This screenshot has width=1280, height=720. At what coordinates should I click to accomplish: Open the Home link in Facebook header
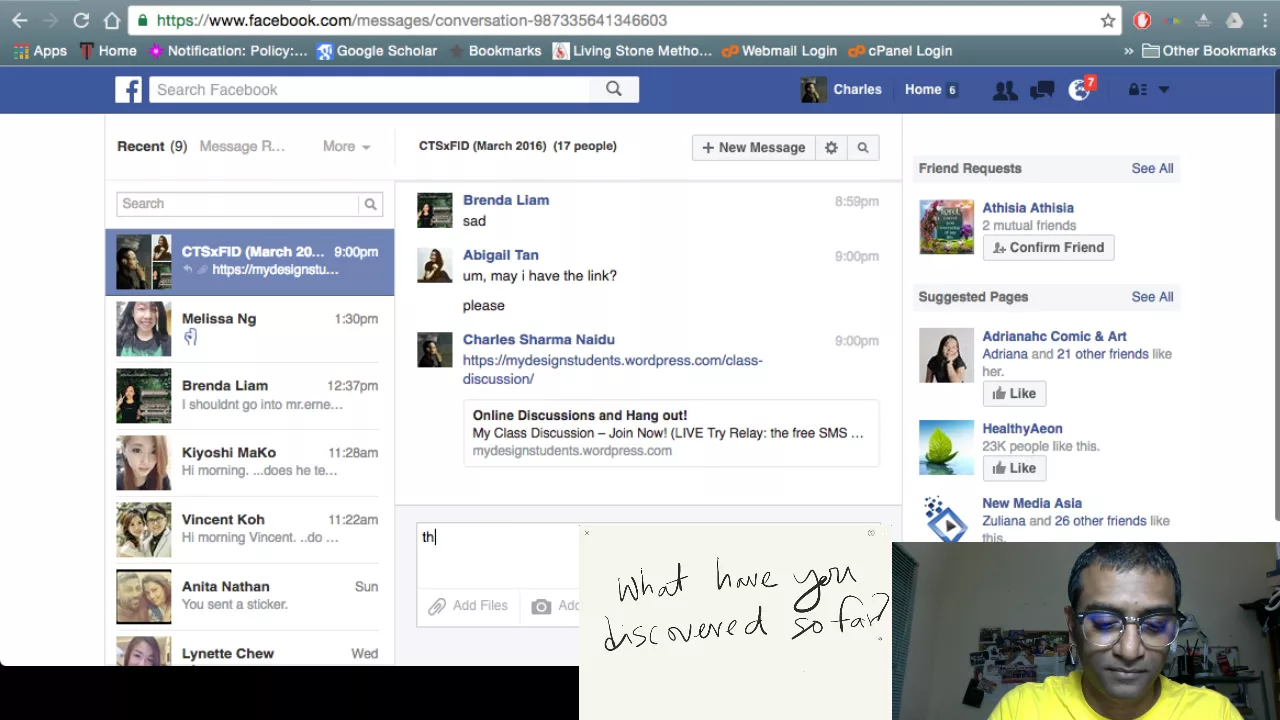[x=923, y=89]
